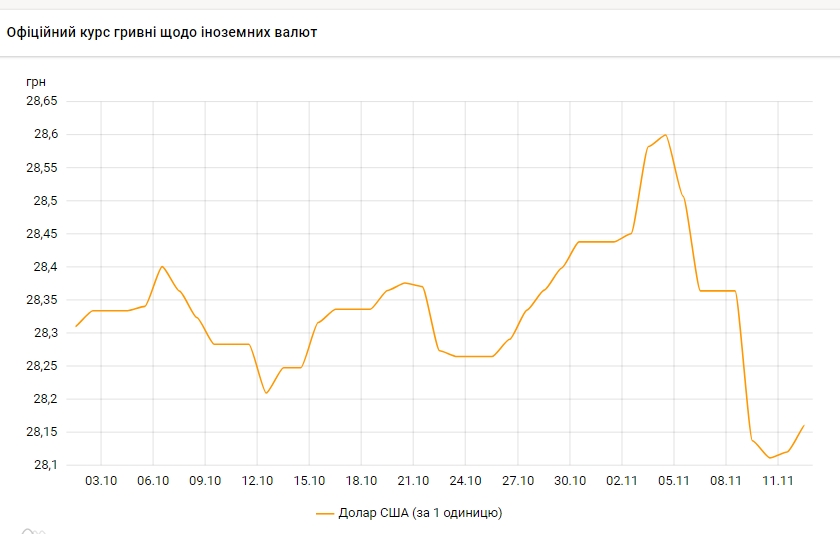Click the 28,65 value on y-axis
The width and height of the screenshot is (840, 534).
(x=42, y=101)
